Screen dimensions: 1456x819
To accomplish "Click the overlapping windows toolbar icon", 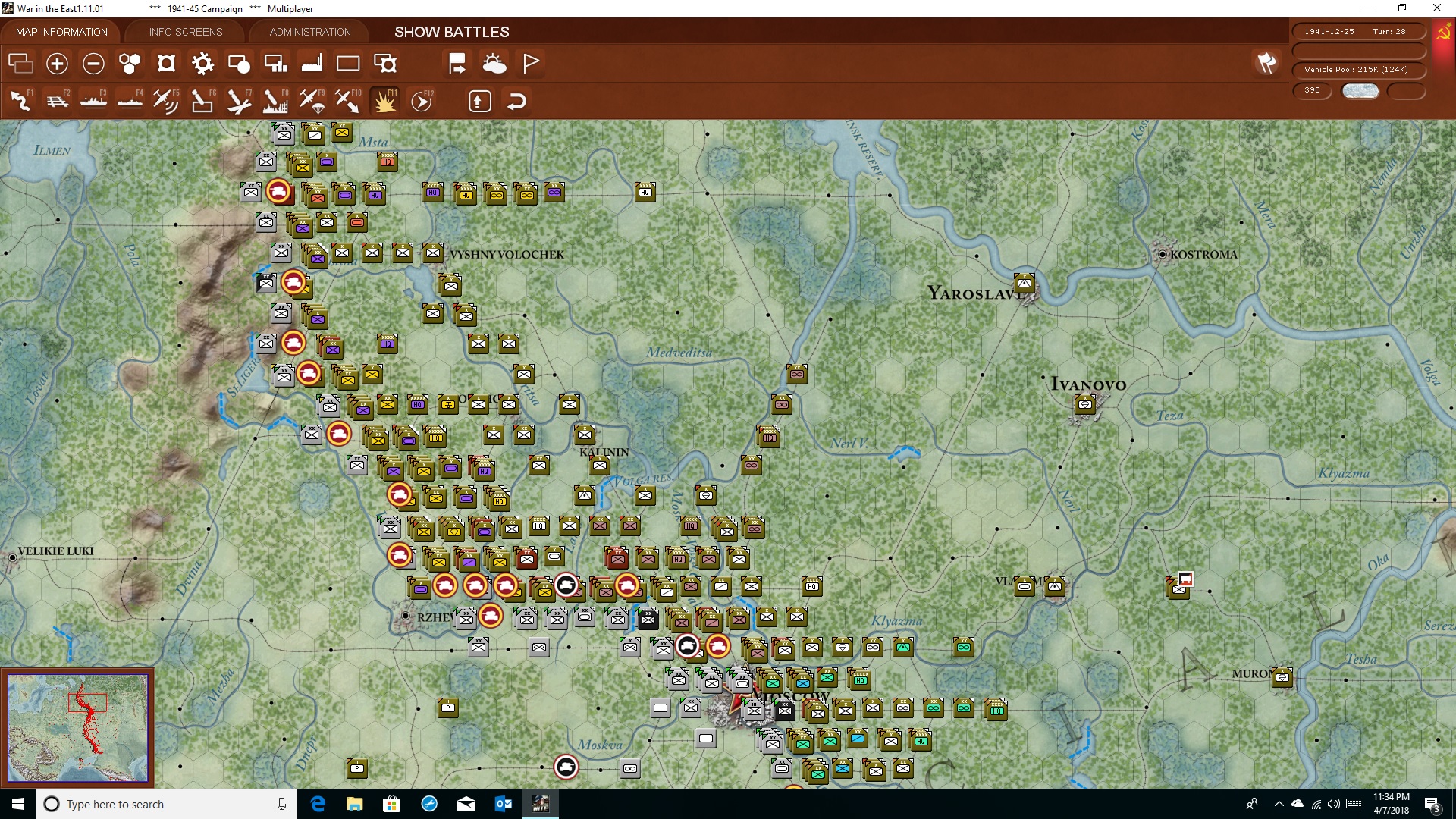I will point(20,64).
